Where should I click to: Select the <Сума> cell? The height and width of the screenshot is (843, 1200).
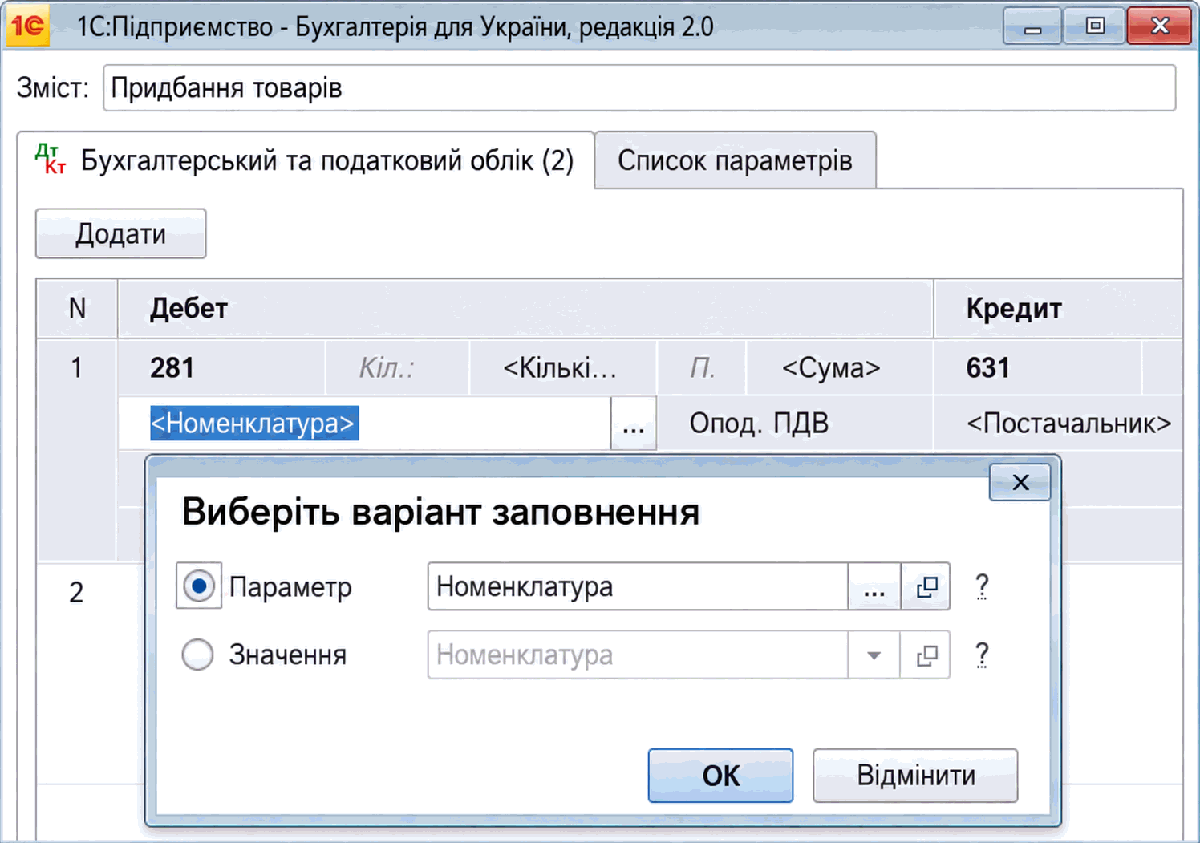click(839, 369)
